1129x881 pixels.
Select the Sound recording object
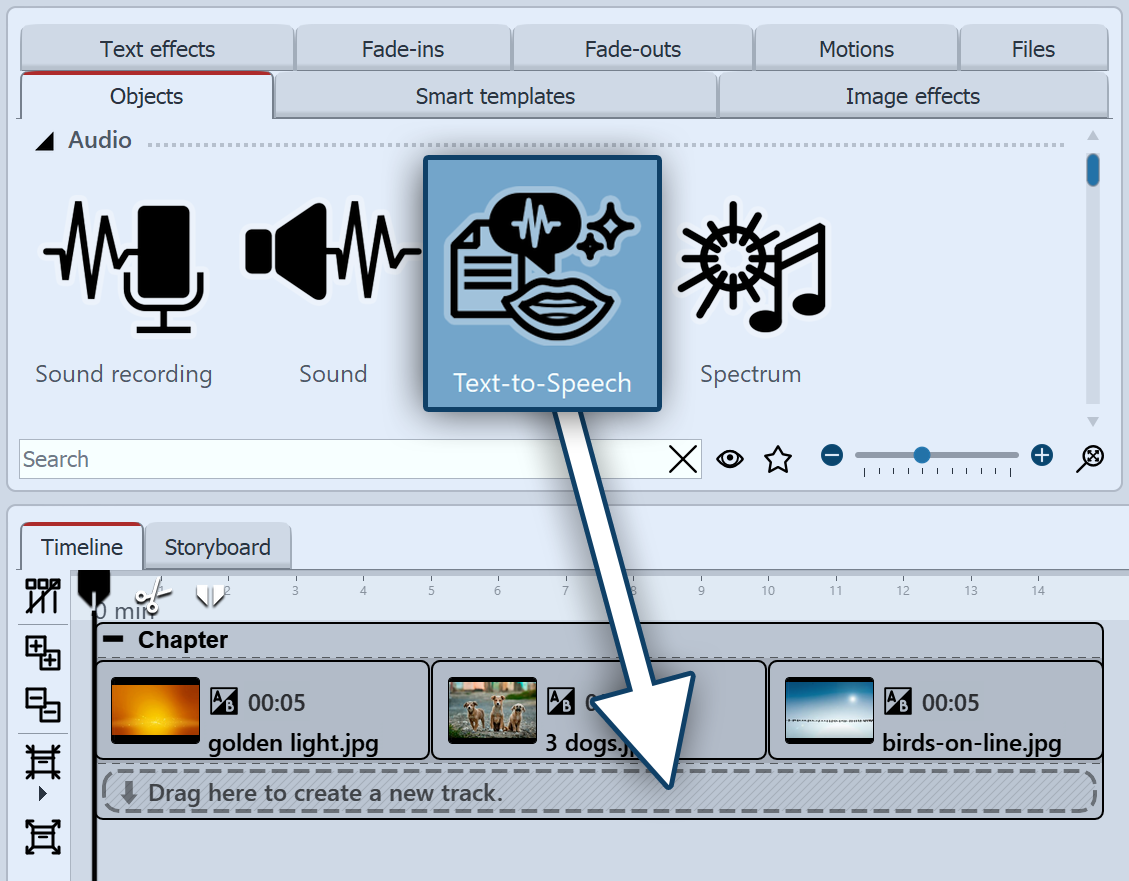(123, 269)
